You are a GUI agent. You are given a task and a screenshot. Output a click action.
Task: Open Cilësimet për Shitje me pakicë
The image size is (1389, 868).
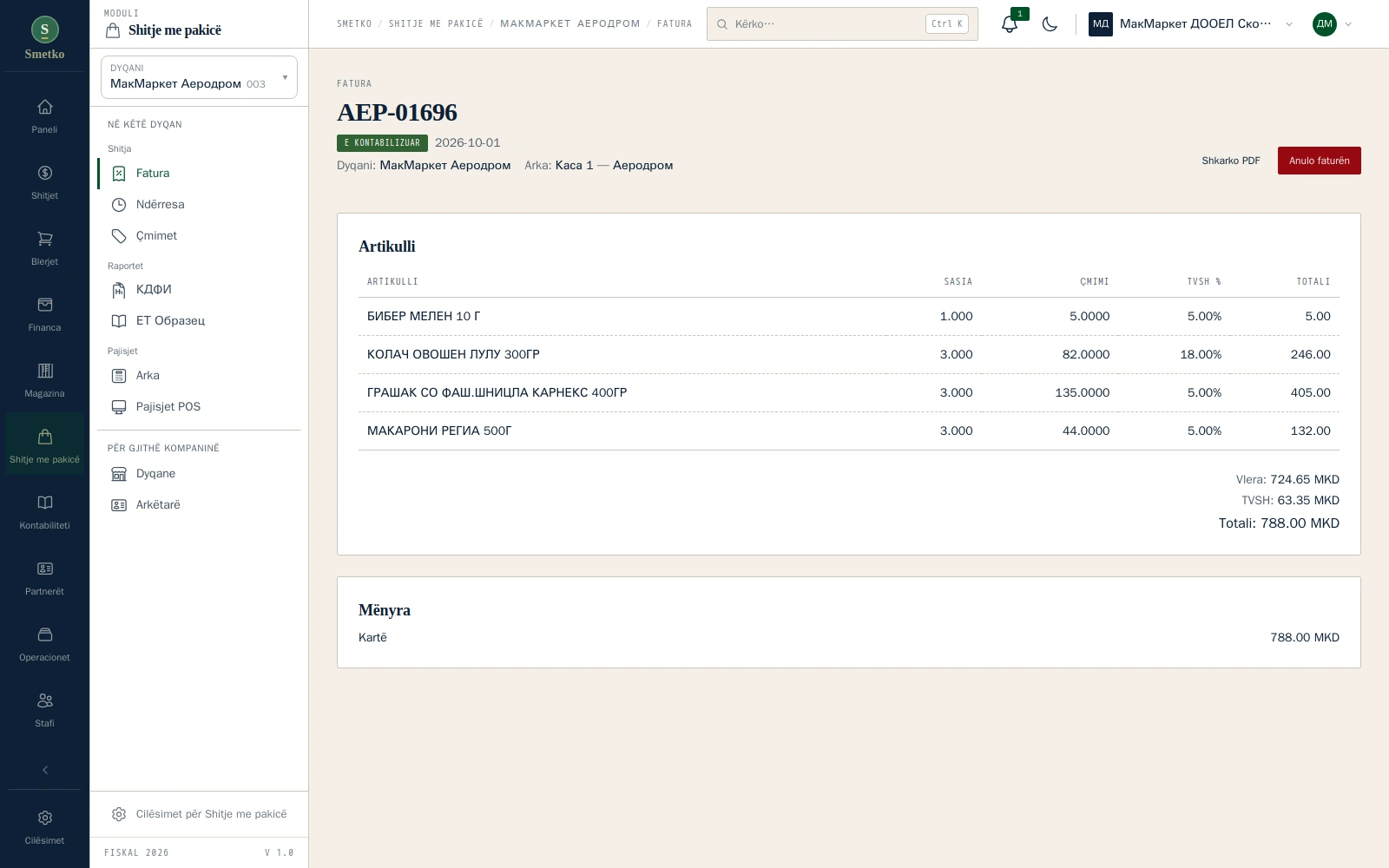click(x=199, y=814)
